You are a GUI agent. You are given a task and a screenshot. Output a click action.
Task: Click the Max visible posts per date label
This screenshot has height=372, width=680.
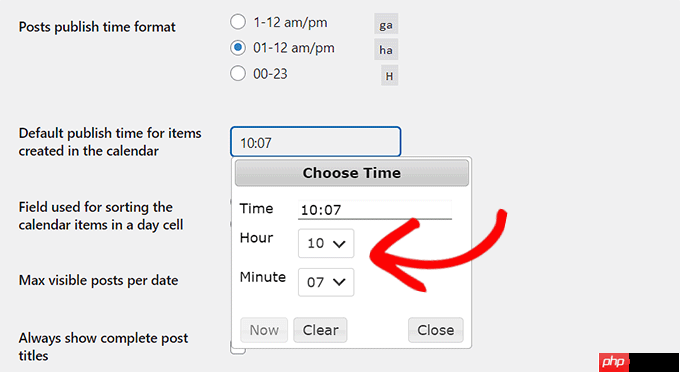(98, 280)
